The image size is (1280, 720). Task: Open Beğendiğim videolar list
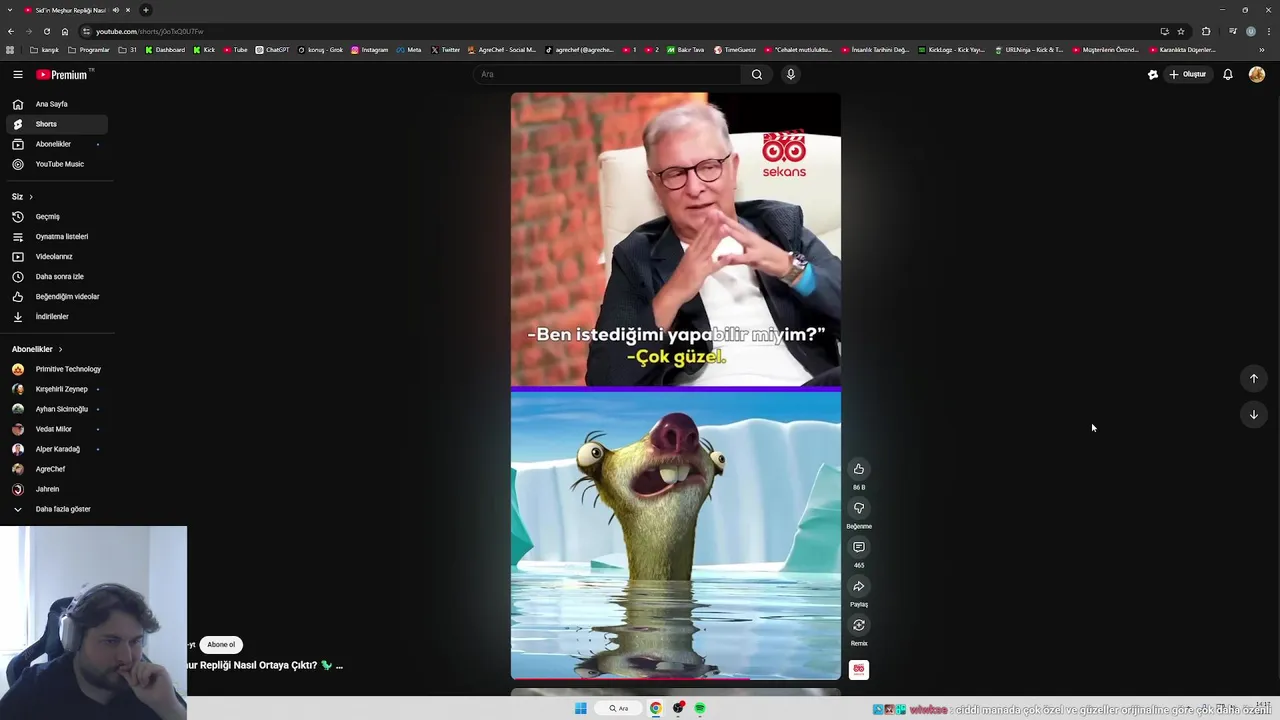pyautogui.click(x=56, y=296)
